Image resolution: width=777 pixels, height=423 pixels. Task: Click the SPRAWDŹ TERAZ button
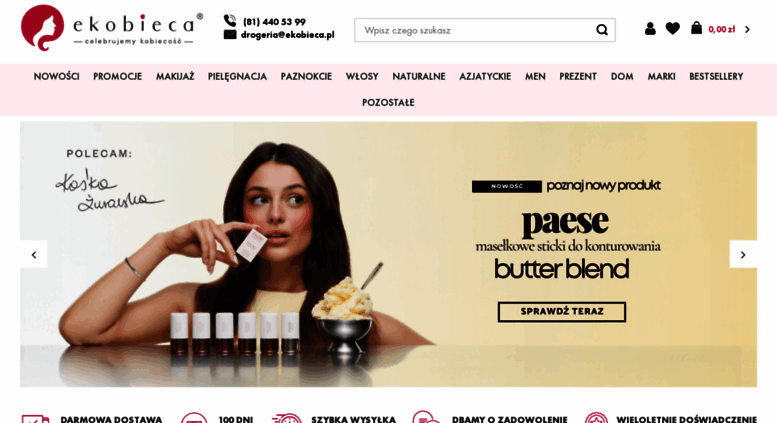click(561, 312)
